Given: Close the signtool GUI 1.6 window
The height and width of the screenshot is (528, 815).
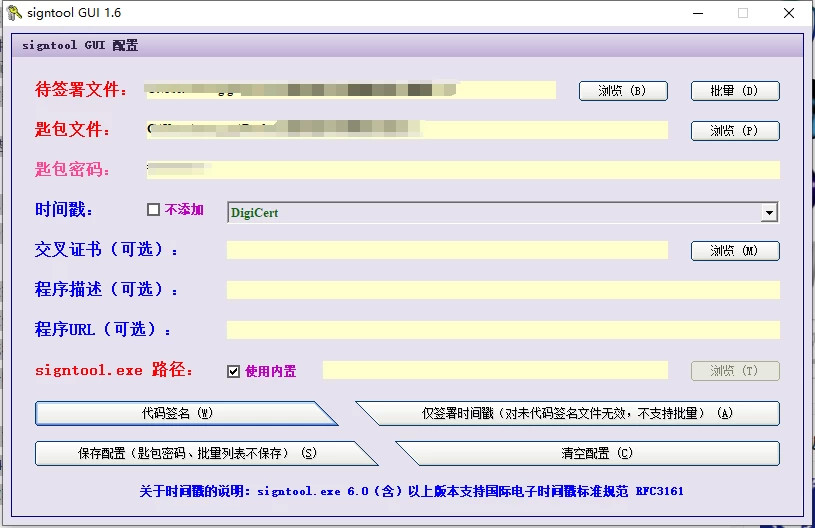Looking at the screenshot, I should [789, 13].
